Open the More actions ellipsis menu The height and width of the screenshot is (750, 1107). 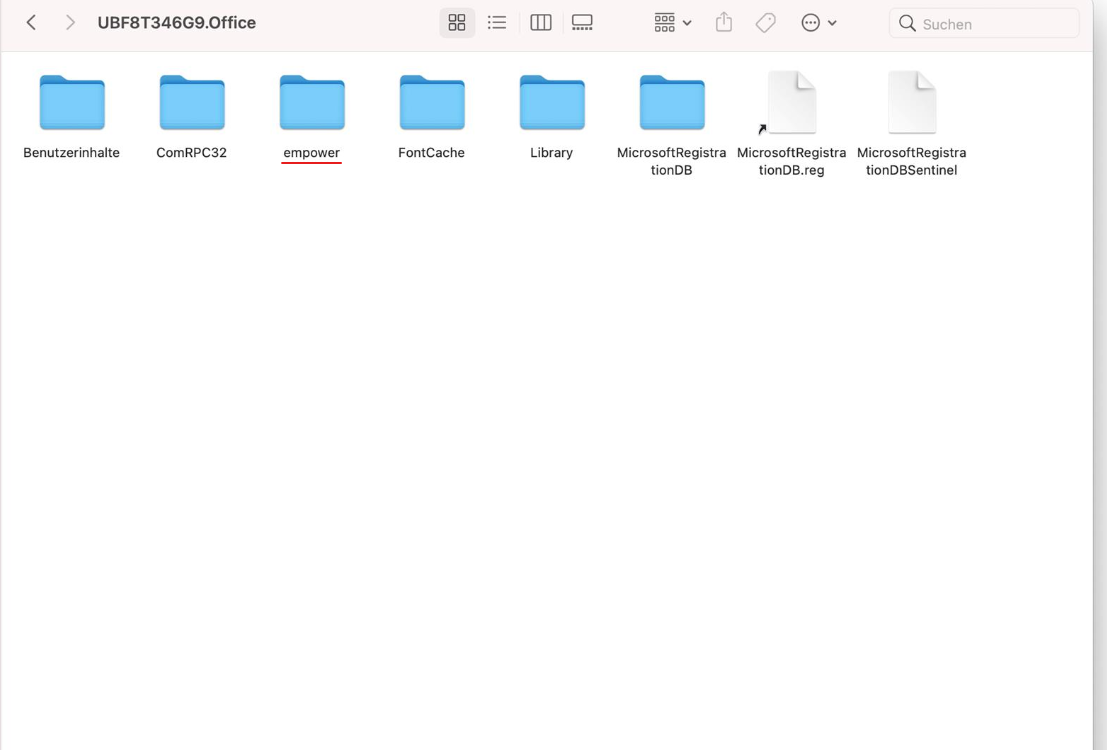(x=819, y=23)
